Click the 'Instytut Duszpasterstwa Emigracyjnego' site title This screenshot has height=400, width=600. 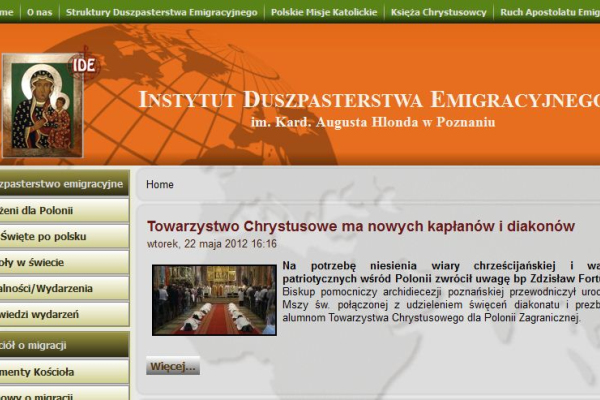368,99
